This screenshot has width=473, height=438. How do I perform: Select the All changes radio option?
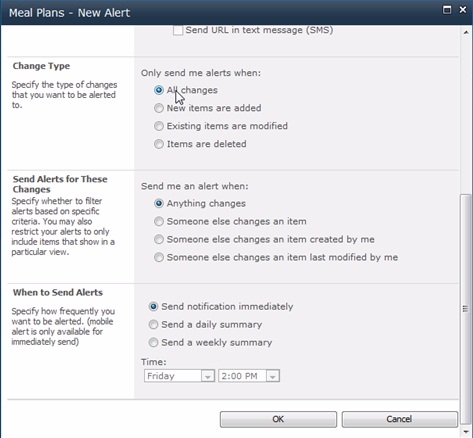pos(159,90)
